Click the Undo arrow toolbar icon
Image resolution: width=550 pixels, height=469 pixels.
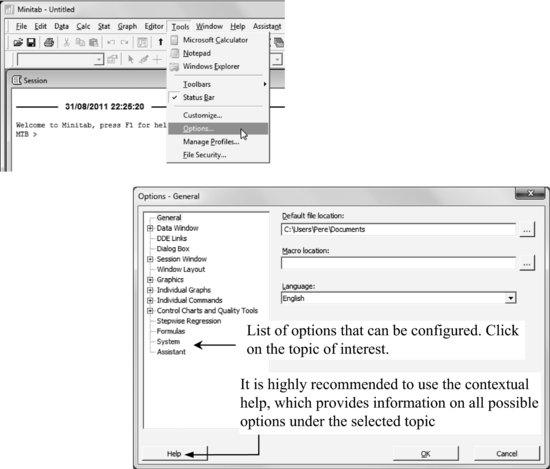111,42
